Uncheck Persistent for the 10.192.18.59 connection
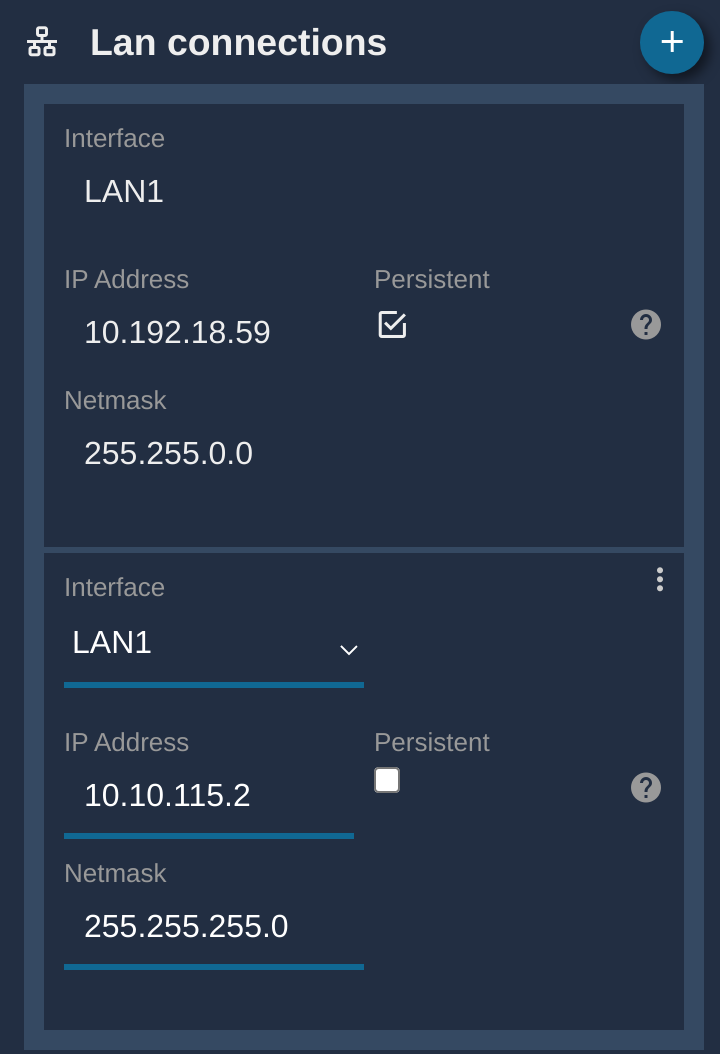 click(x=392, y=325)
